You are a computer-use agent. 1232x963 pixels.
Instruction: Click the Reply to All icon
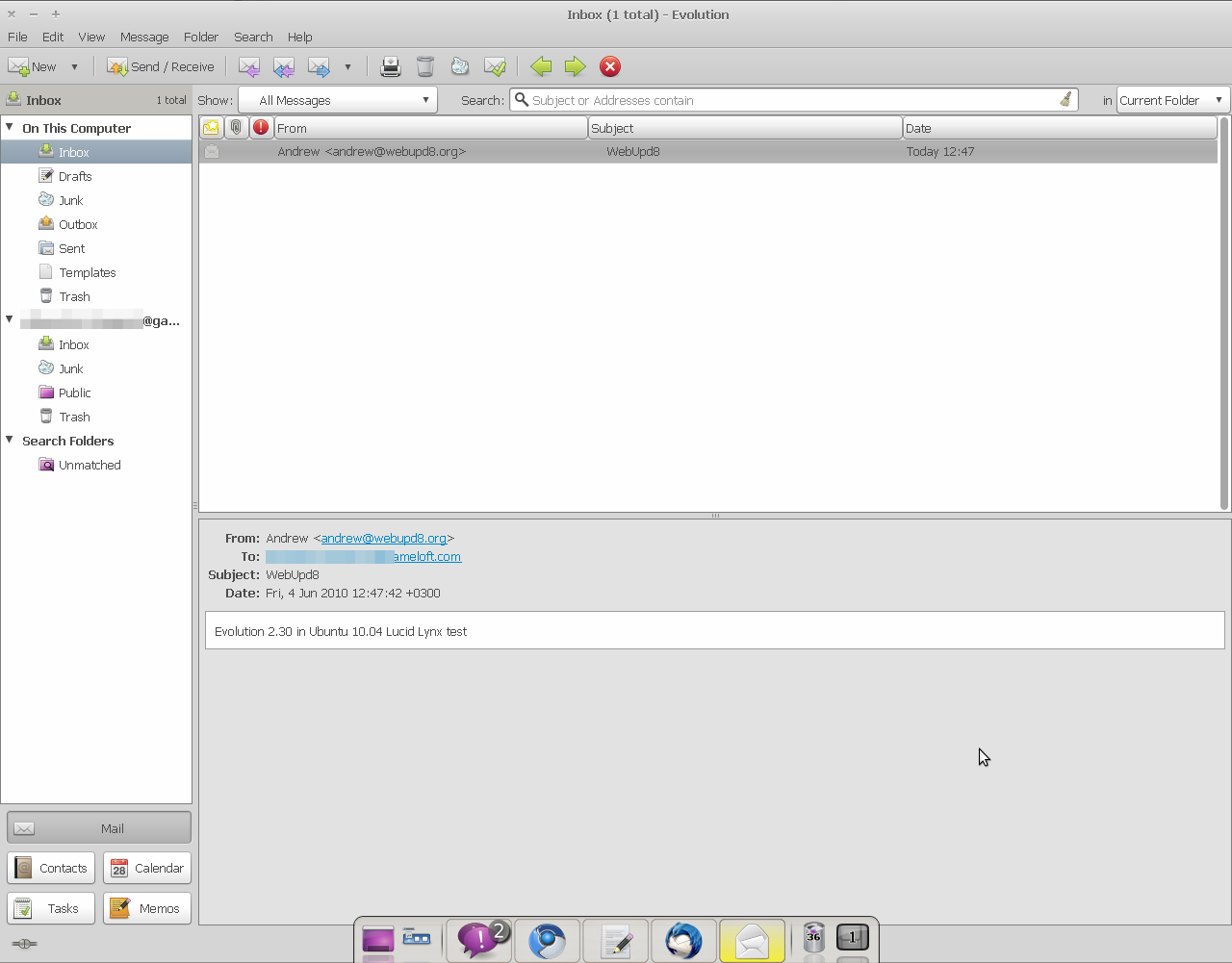click(284, 66)
